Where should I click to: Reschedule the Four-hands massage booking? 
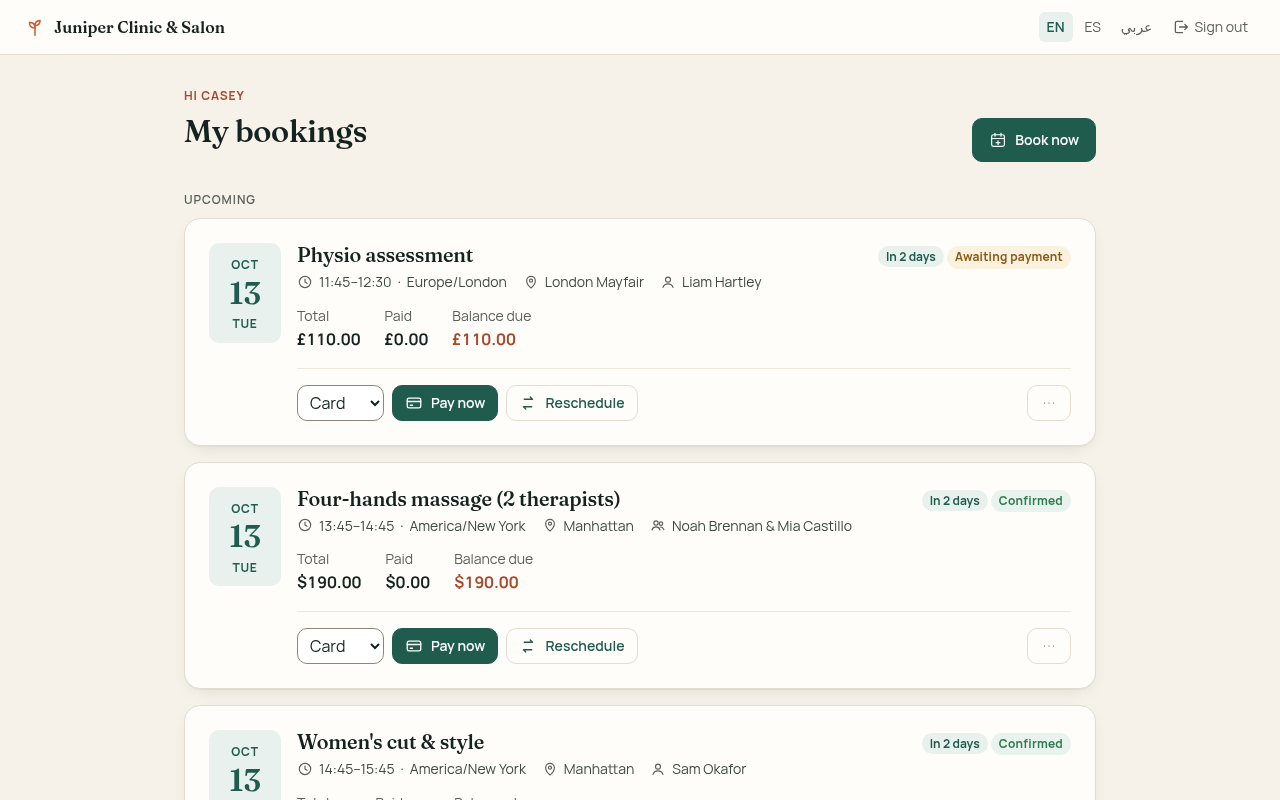pyautogui.click(x=572, y=646)
